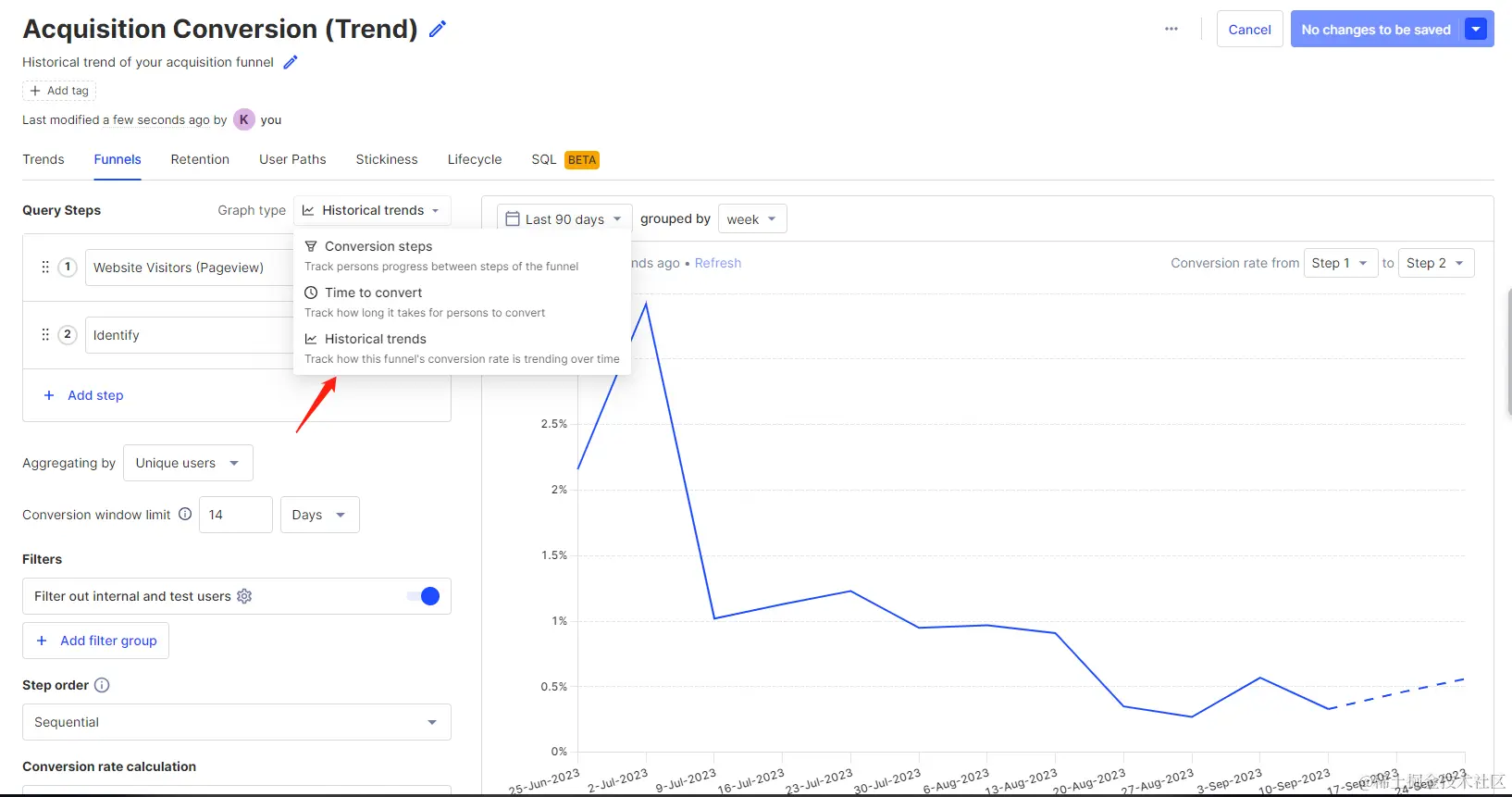Viewport: 1512px width, 797px height.
Task: Open the Step 1 conversion from dropdown
Action: point(1341,263)
